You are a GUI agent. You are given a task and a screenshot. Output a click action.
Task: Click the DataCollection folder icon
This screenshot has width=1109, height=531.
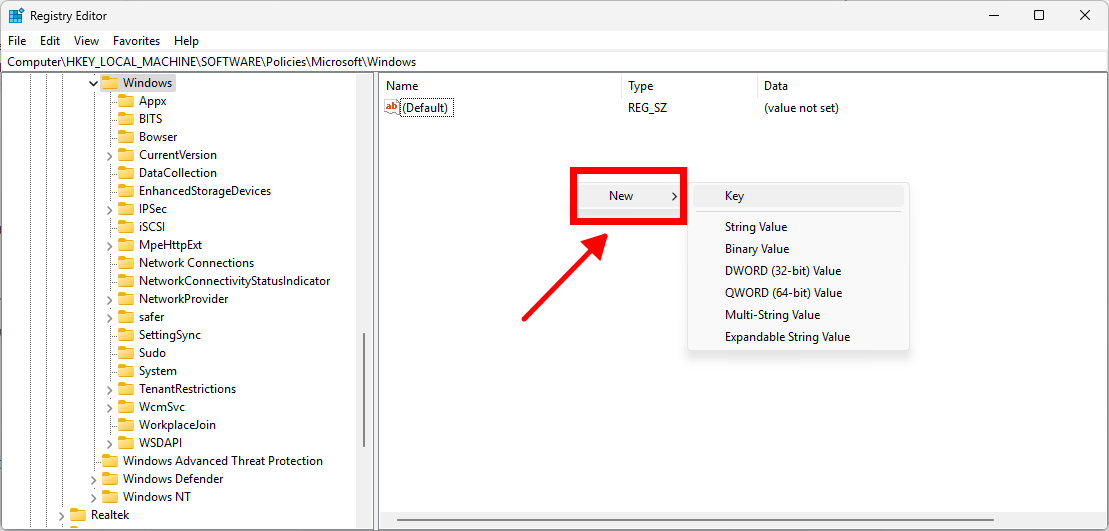126,173
